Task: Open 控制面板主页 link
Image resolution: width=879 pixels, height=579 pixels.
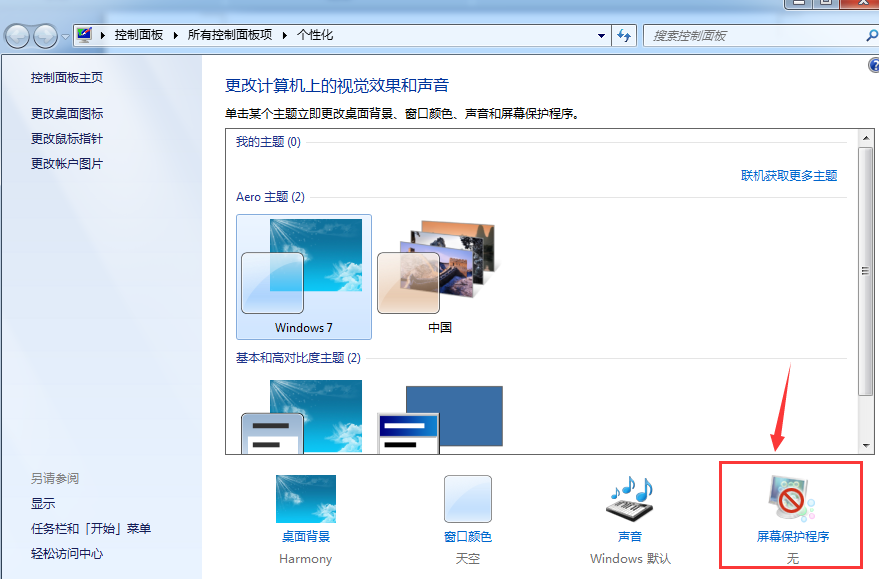Action: click(67, 78)
